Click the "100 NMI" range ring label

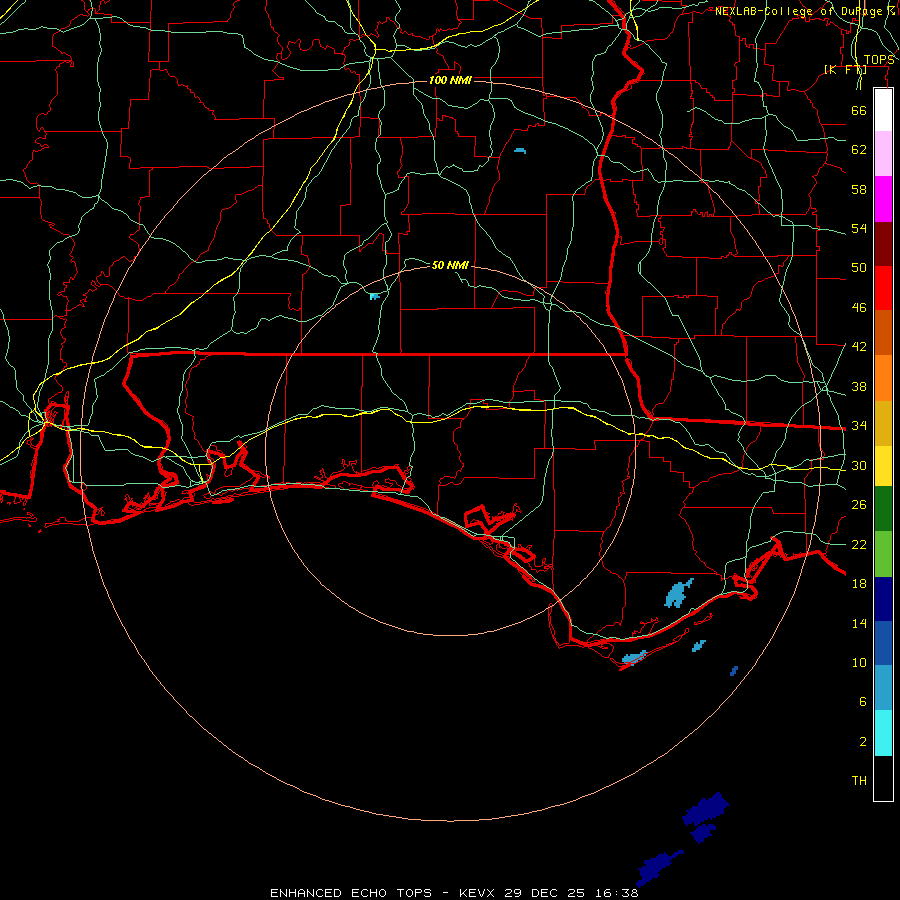[450, 80]
